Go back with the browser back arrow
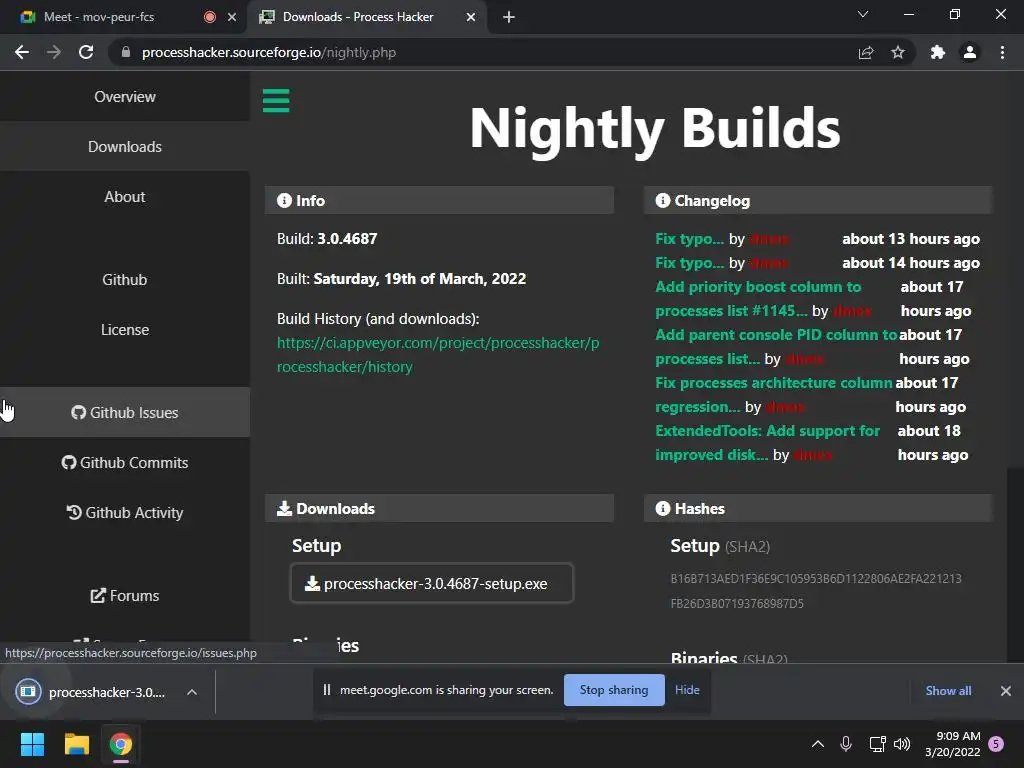Image resolution: width=1024 pixels, height=768 pixels. click(x=22, y=52)
